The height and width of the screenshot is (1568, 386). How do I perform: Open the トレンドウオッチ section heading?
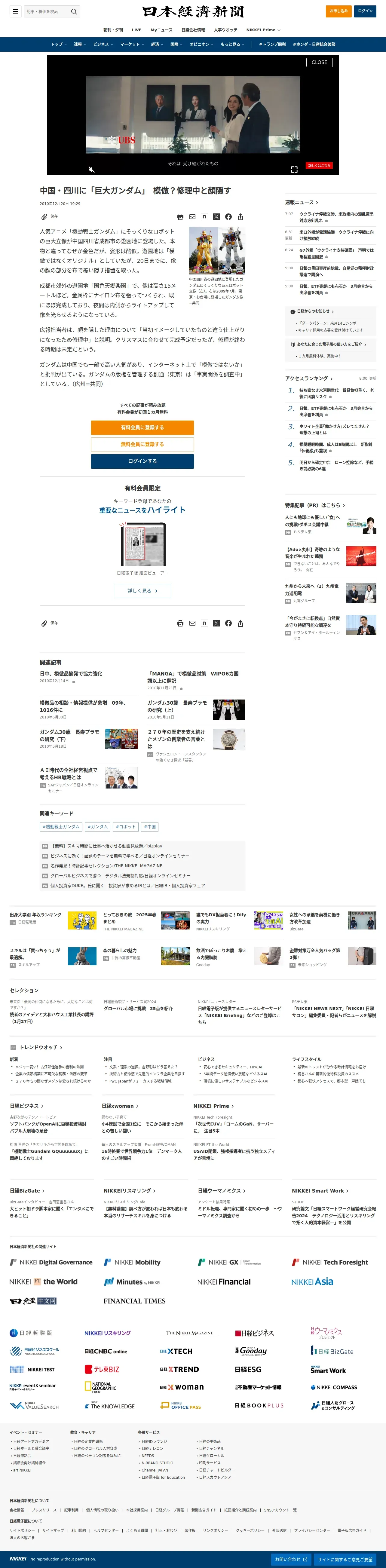click(x=41, y=1048)
